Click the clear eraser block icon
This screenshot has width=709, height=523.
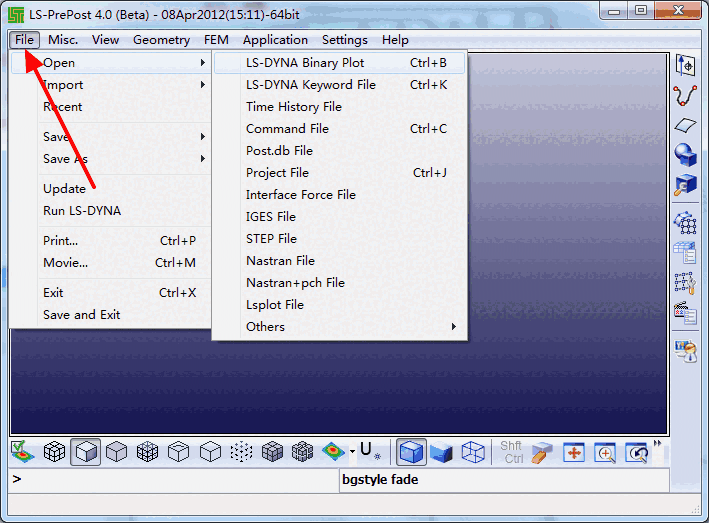542,452
